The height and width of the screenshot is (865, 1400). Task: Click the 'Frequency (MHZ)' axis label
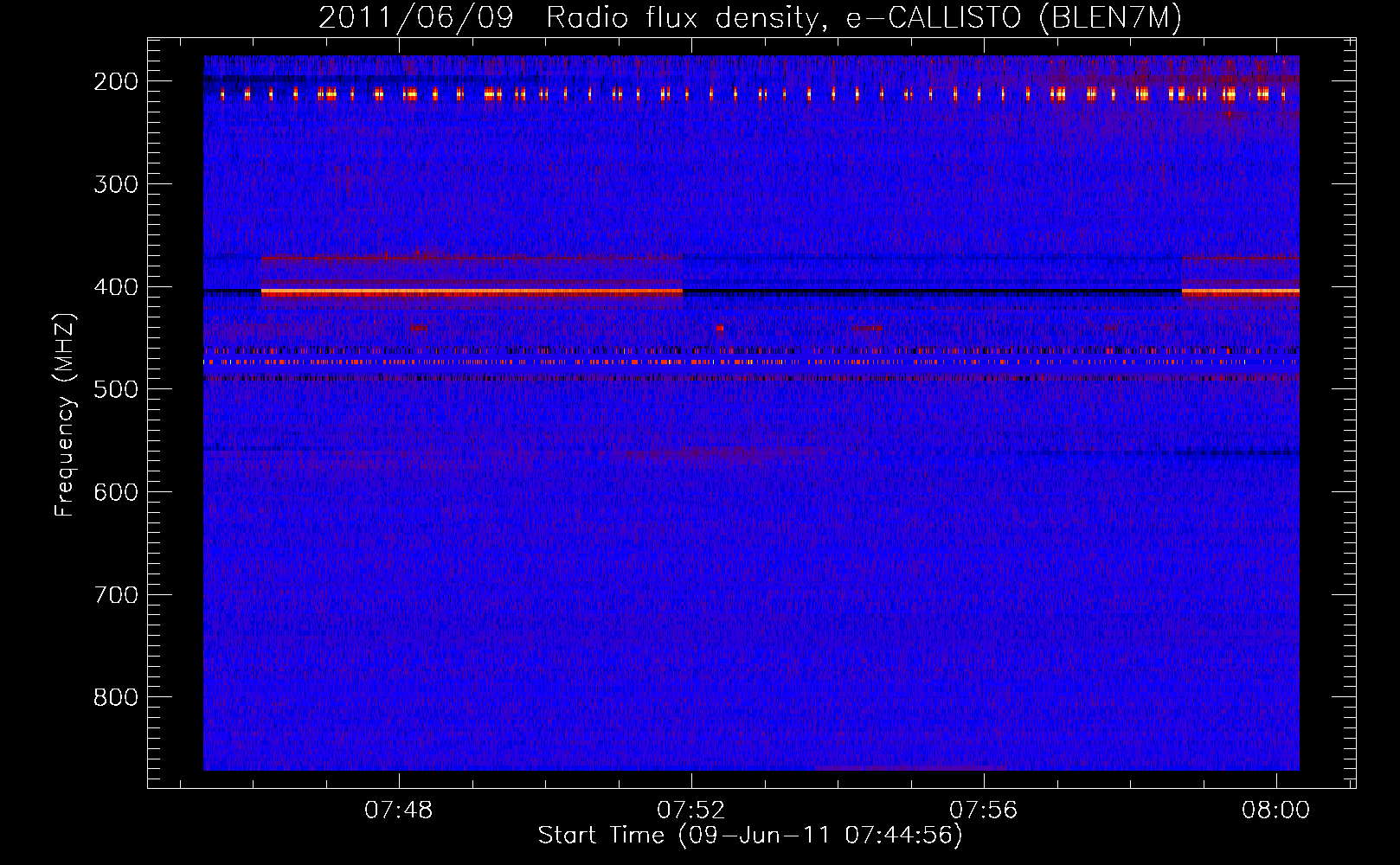[65, 415]
